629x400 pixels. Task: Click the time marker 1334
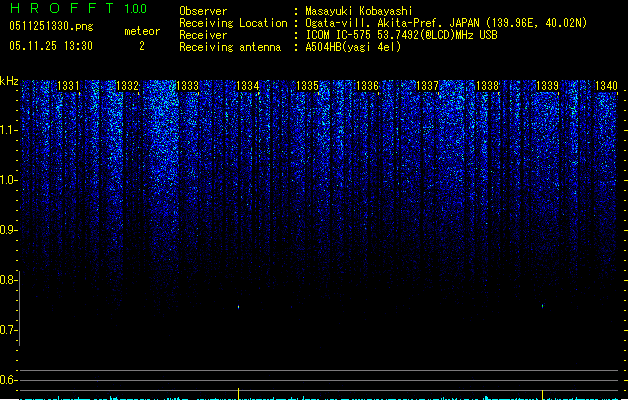[x=248, y=86]
